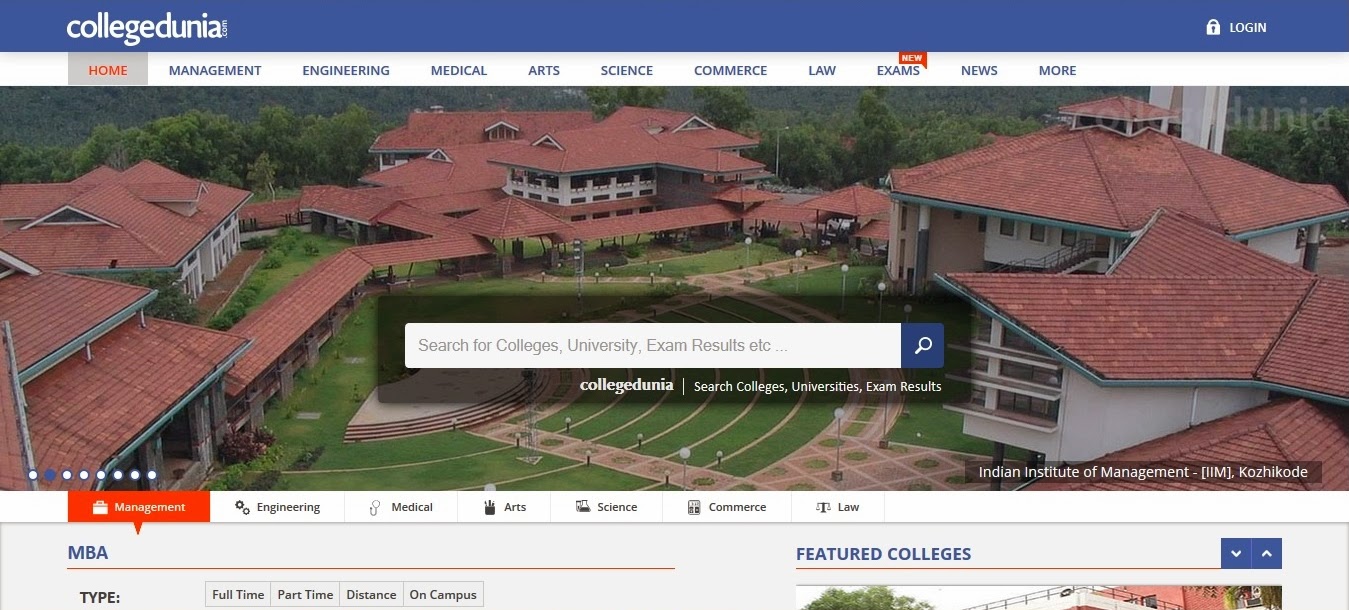Open the MORE navigation menu
The height and width of the screenshot is (610, 1349).
[x=1057, y=70]
